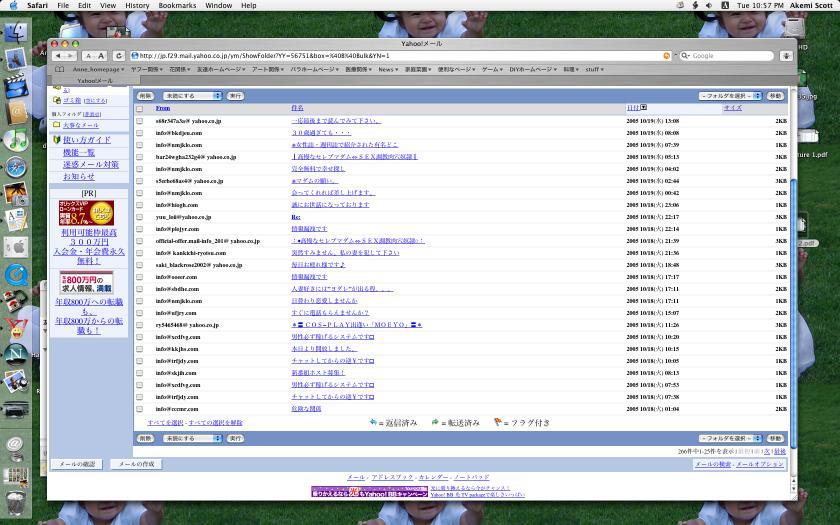Open the File menu
840x525 pixels.
[63, 5]
